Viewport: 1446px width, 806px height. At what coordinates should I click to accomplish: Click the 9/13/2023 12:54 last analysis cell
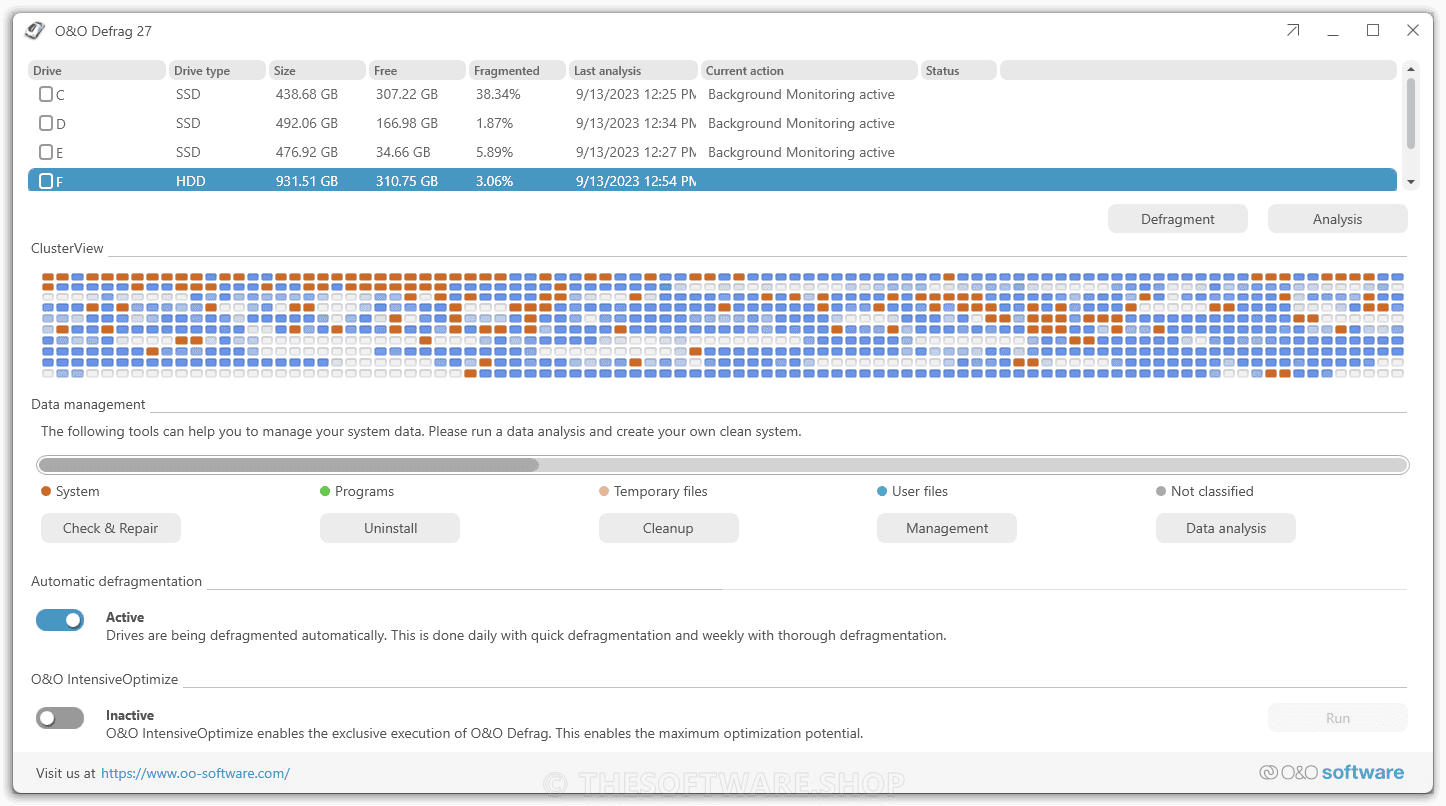(636, 181)
